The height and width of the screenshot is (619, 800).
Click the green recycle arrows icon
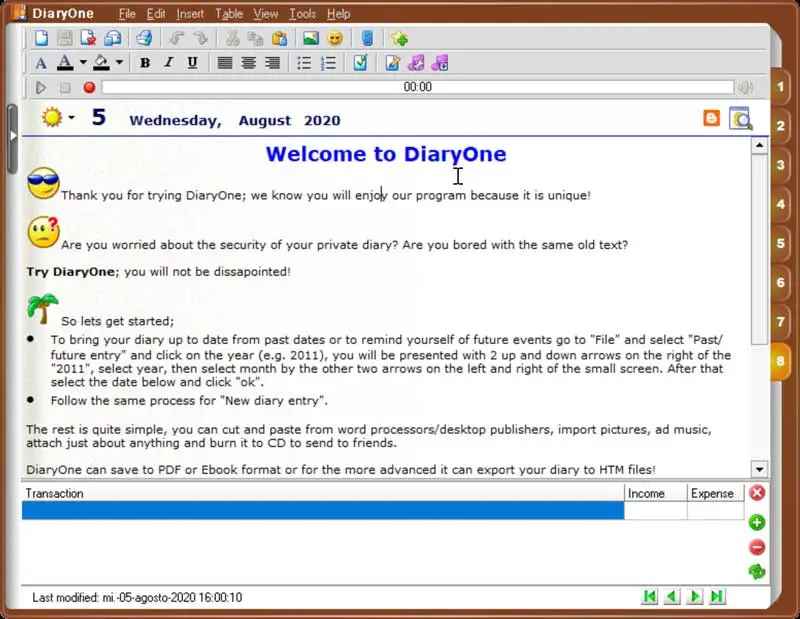coord(757,572)
